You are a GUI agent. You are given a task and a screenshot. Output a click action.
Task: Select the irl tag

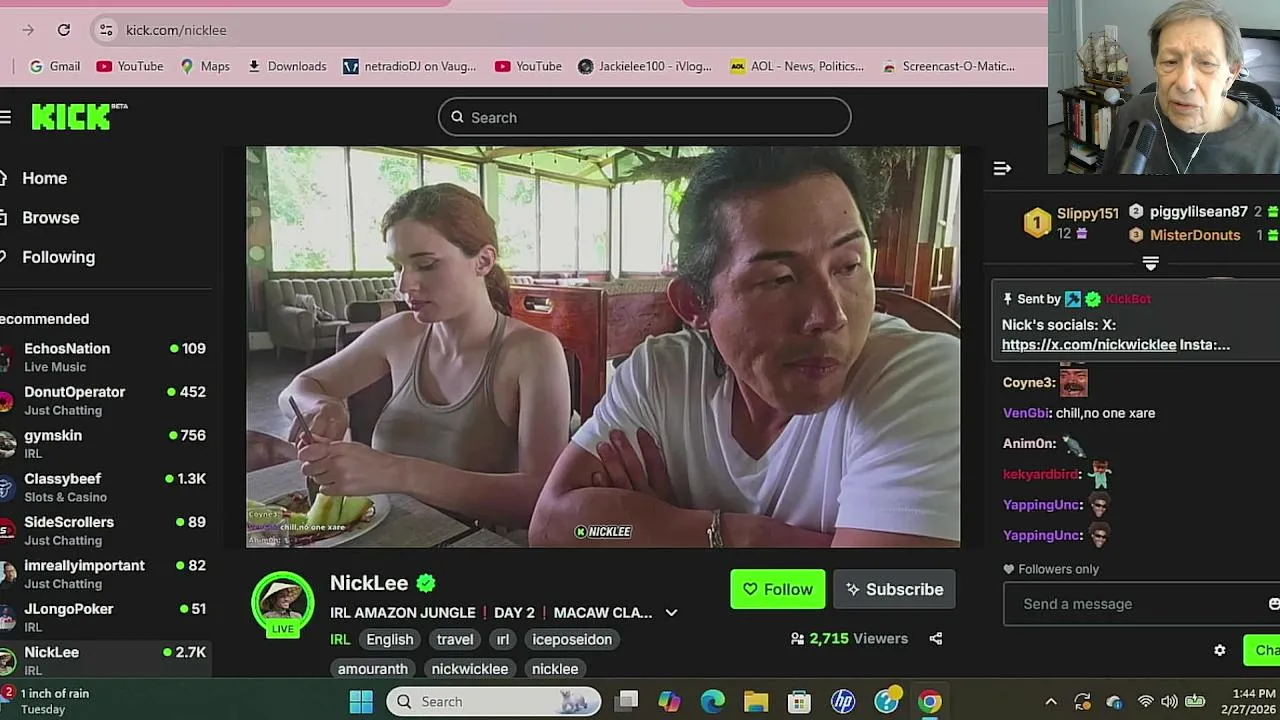click(503, 639)
